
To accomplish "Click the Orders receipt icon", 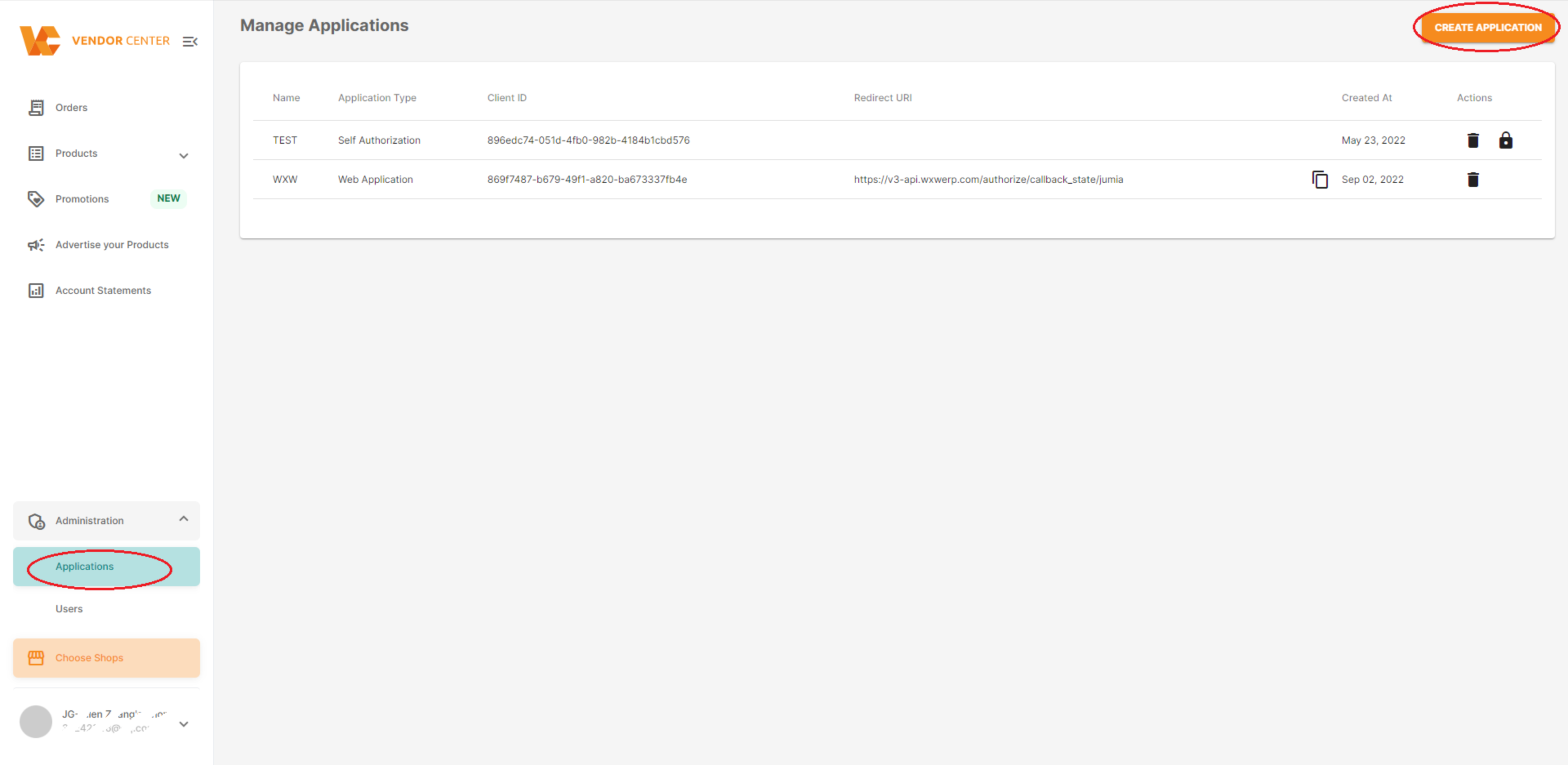I will [36, 108].
